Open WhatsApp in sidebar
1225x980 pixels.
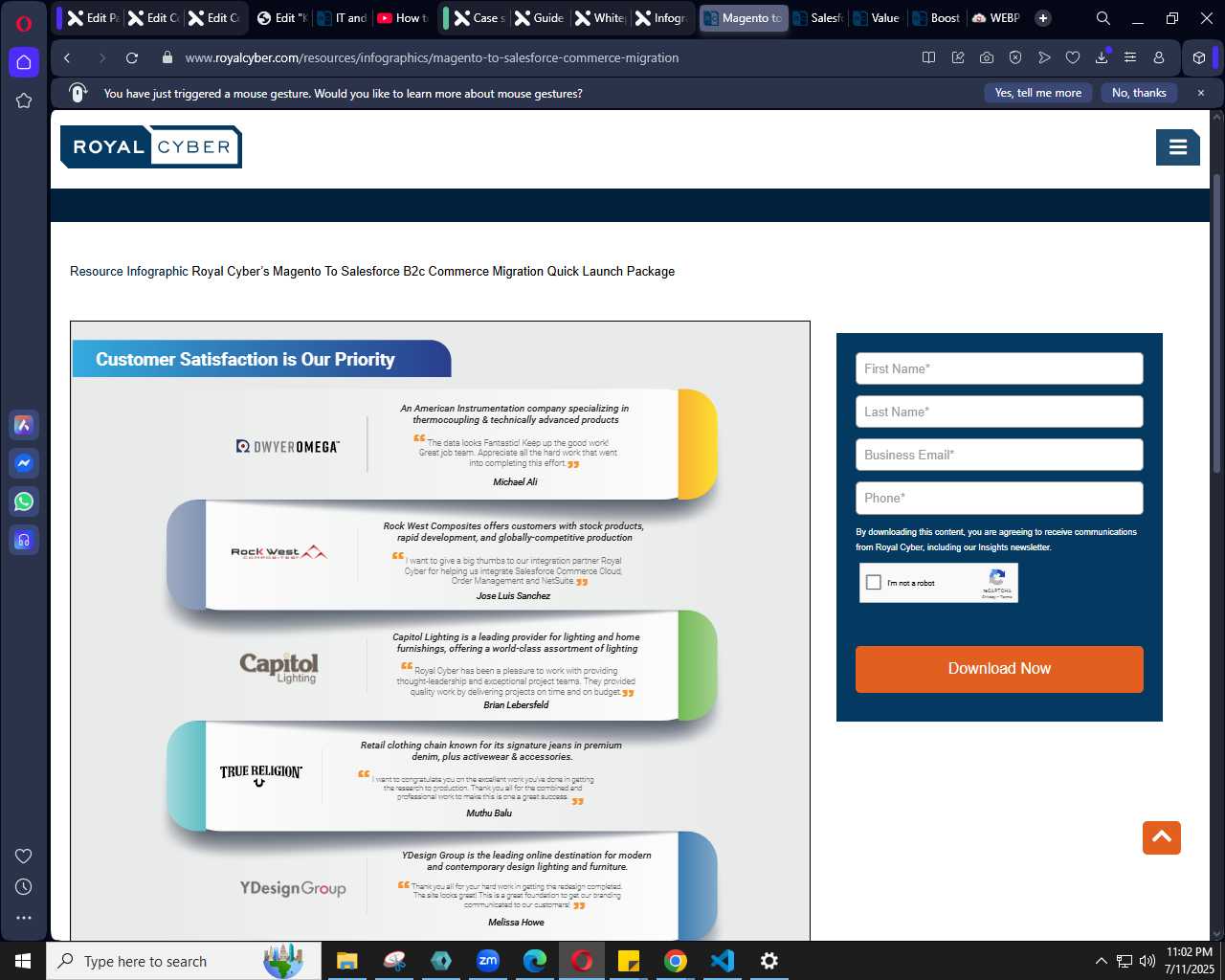click(24, 501)
